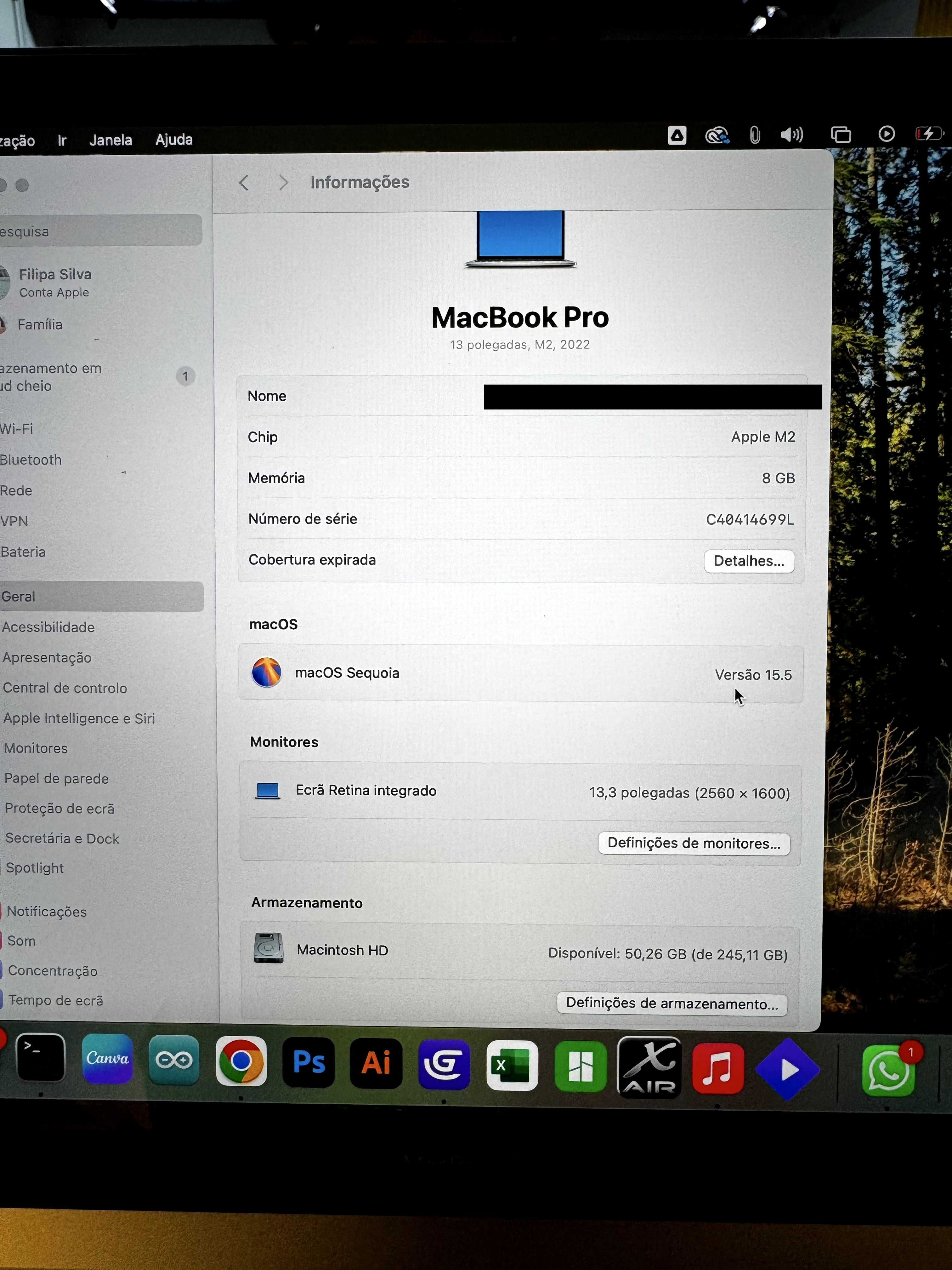Select Spotlight in the sidebar

34,868
